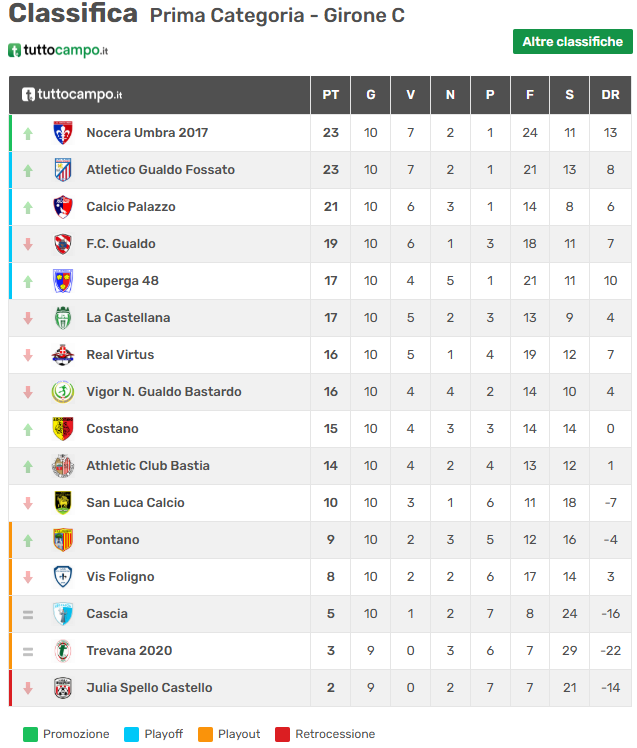Viewport: 637px width, 748px height.
Task: Sort table by the PT column header
Action: (330, 95)
